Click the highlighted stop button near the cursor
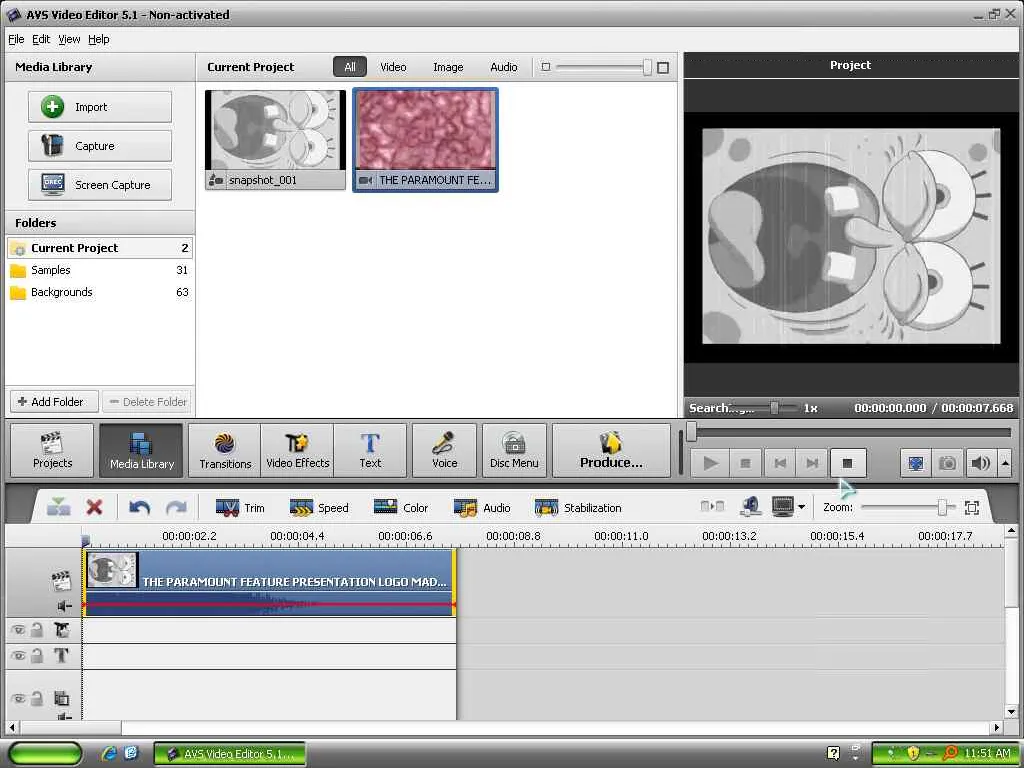This screenshot has height=768, width=1024. [x=848, y=463]
